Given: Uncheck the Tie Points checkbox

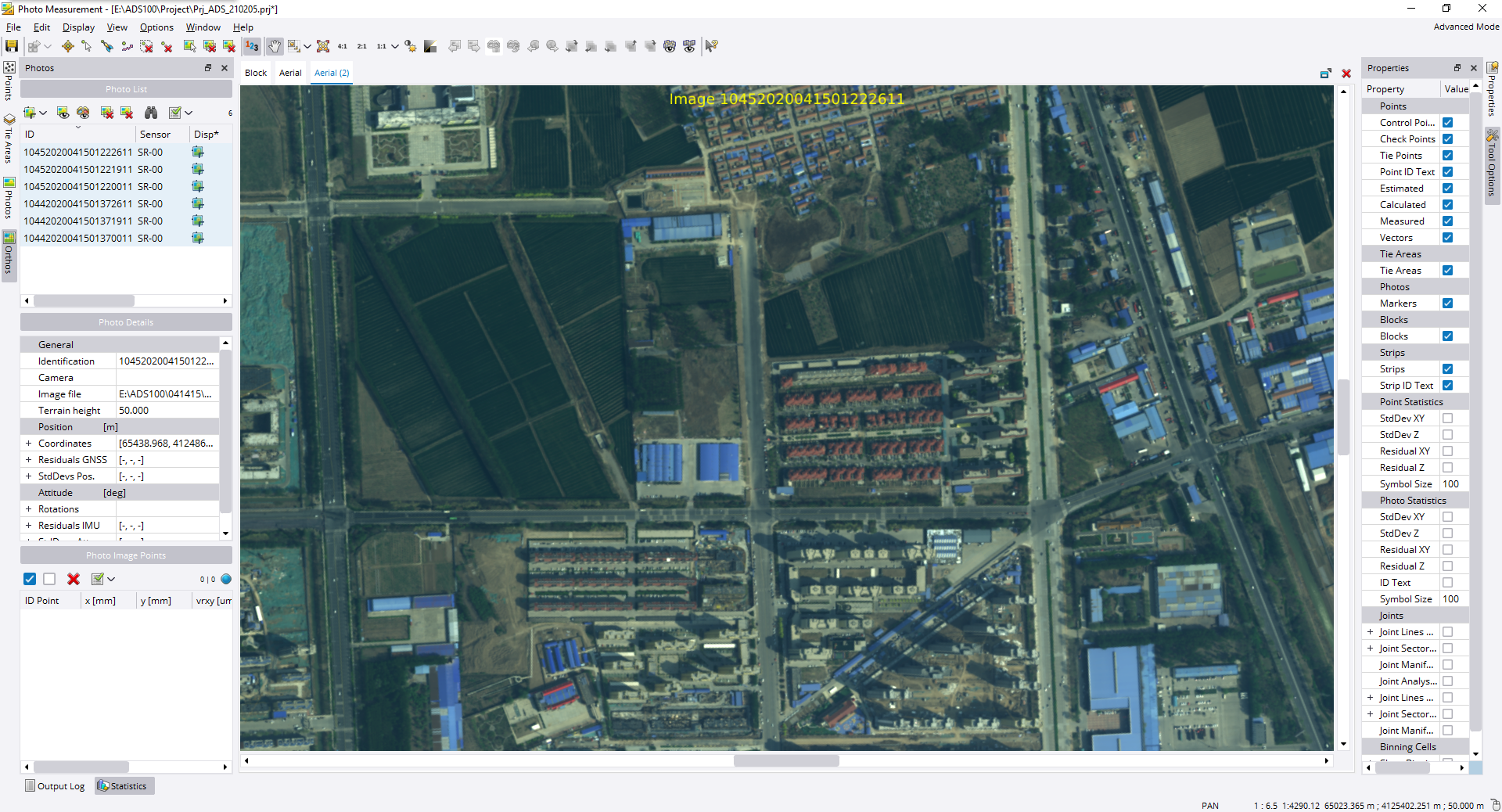Looking at the screenshot, I should (x=1447, y=156).
